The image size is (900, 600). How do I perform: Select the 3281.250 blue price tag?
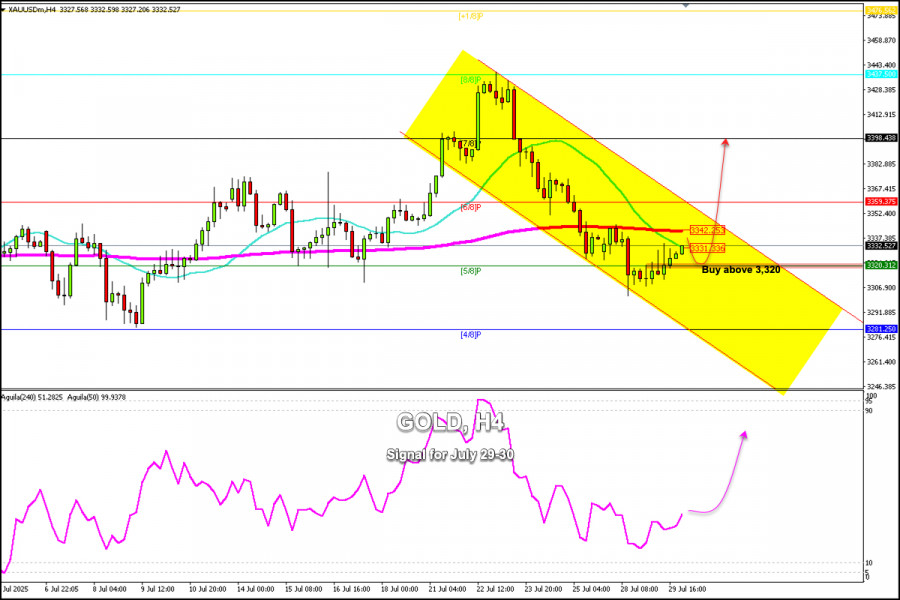pos(881,329)
